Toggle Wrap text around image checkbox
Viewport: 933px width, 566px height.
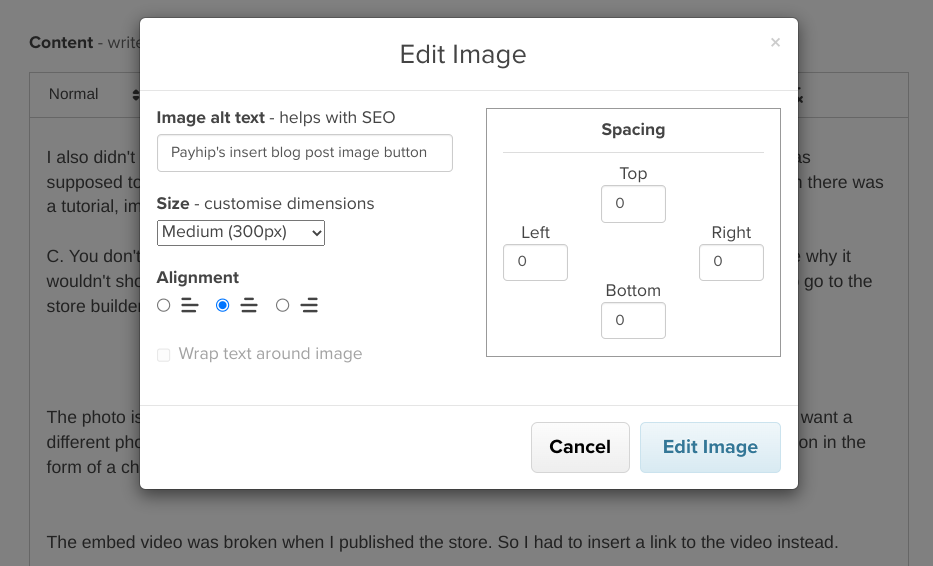click(x=164, y=355)
